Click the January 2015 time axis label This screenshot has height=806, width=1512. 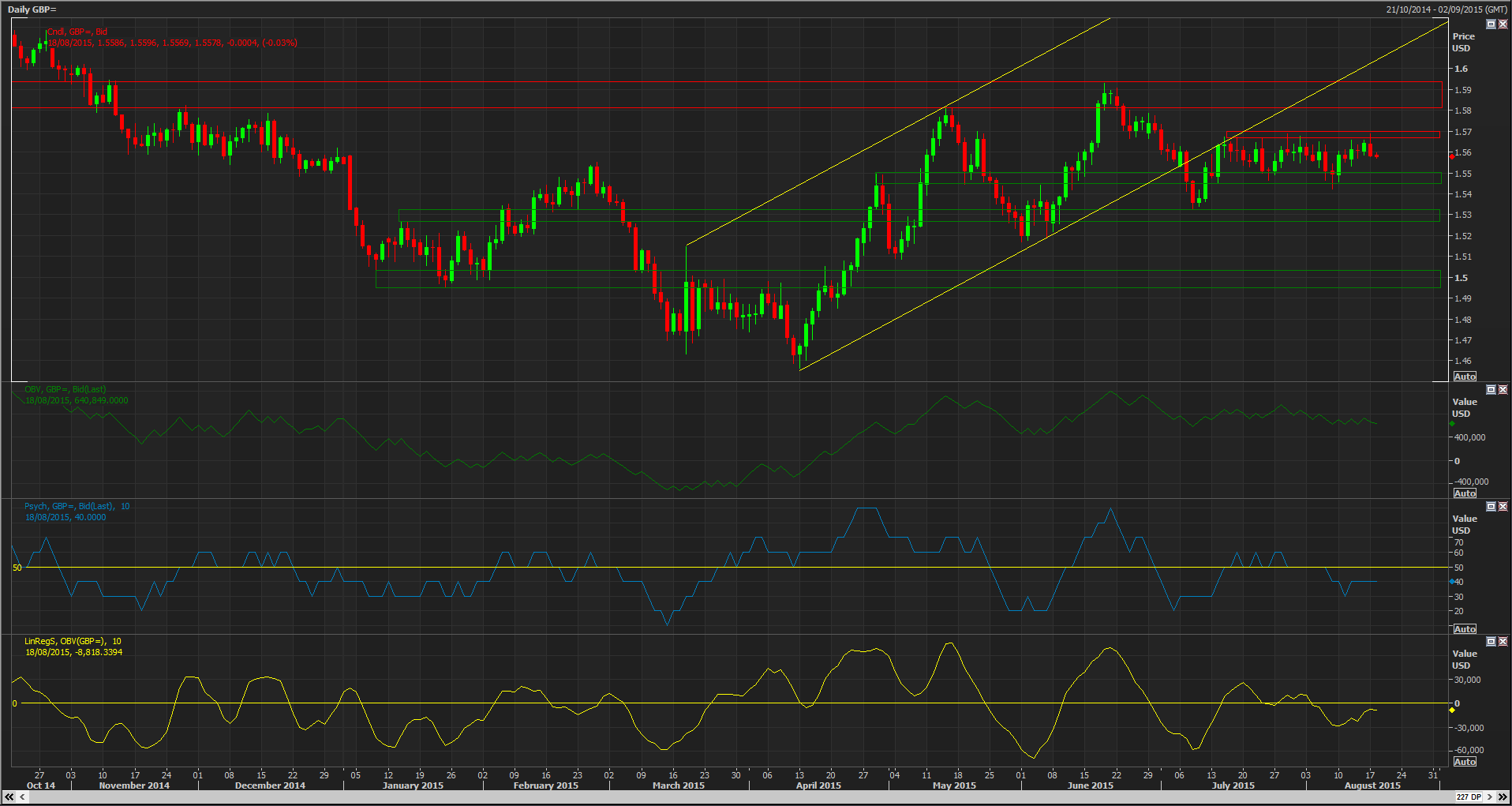pos(413,785)
